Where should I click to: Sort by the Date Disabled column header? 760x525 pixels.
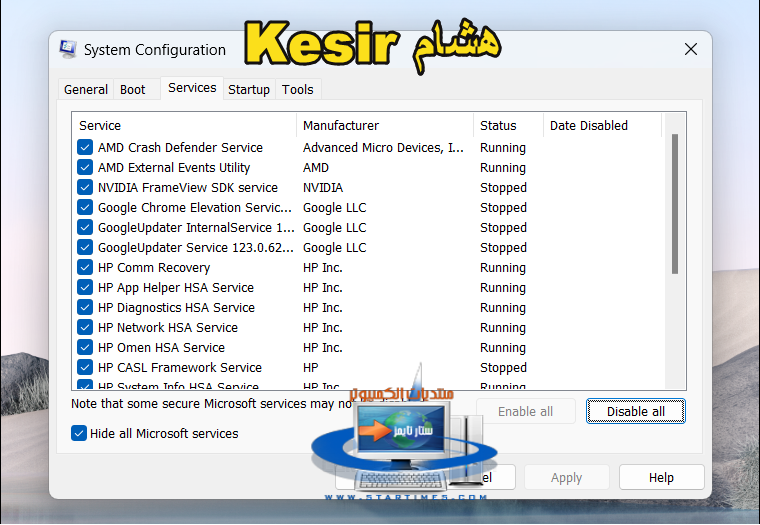tap(602, 126)
